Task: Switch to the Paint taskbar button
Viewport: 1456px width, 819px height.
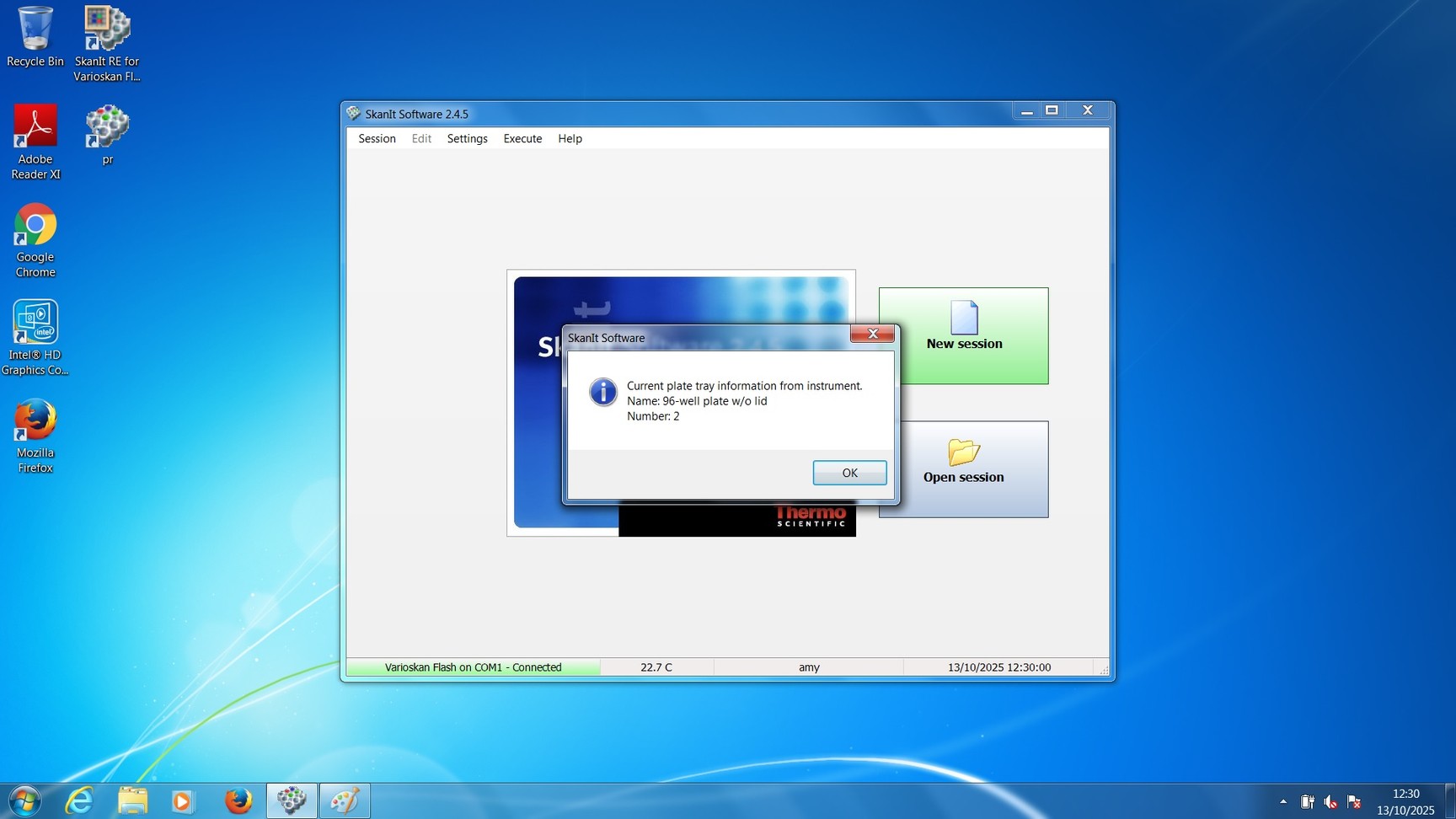Action: [x=345, y=800]
